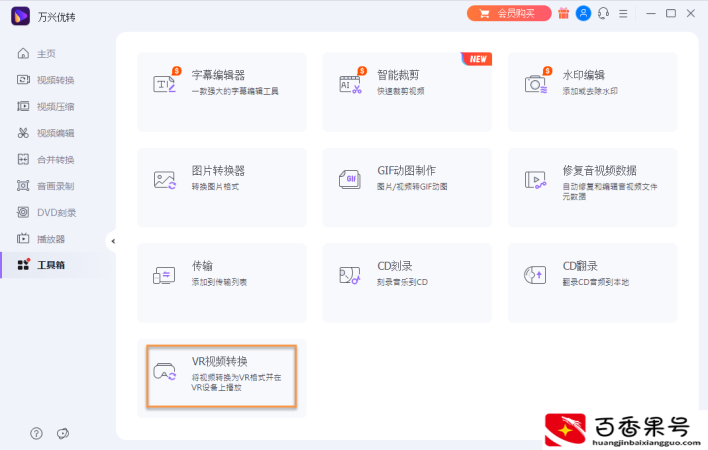This screenshot has width=708, height=450.
Task: Open the help question mark icon
Action: (x=36, y=434)
